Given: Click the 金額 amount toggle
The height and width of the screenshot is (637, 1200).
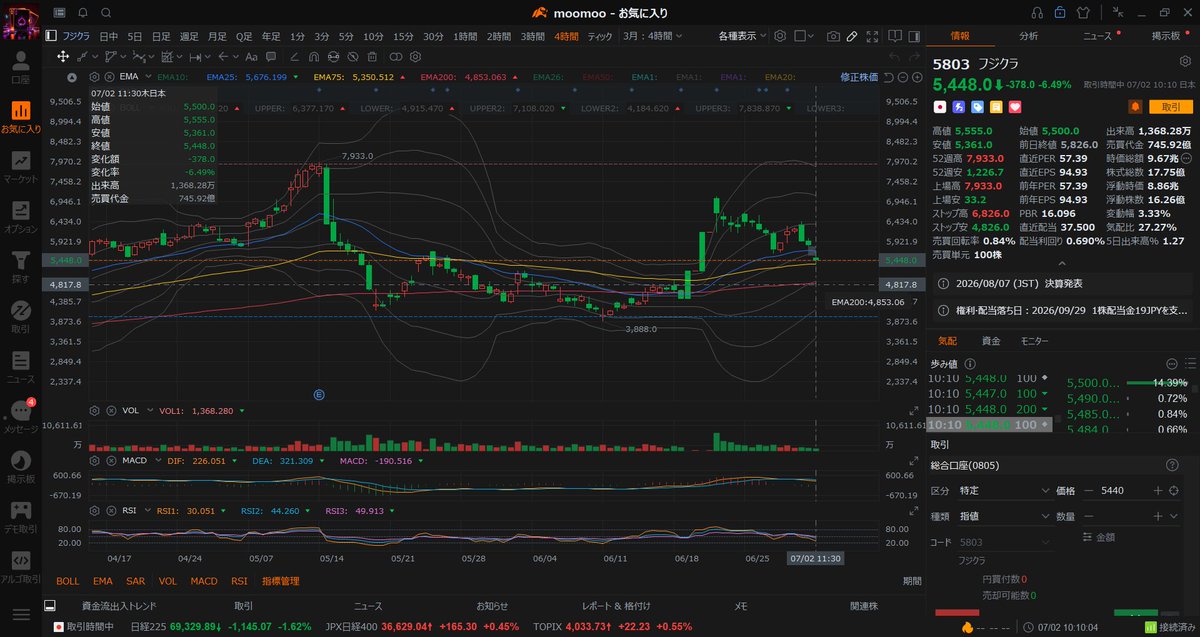Looking at the screenshot, I should 1098,537.
